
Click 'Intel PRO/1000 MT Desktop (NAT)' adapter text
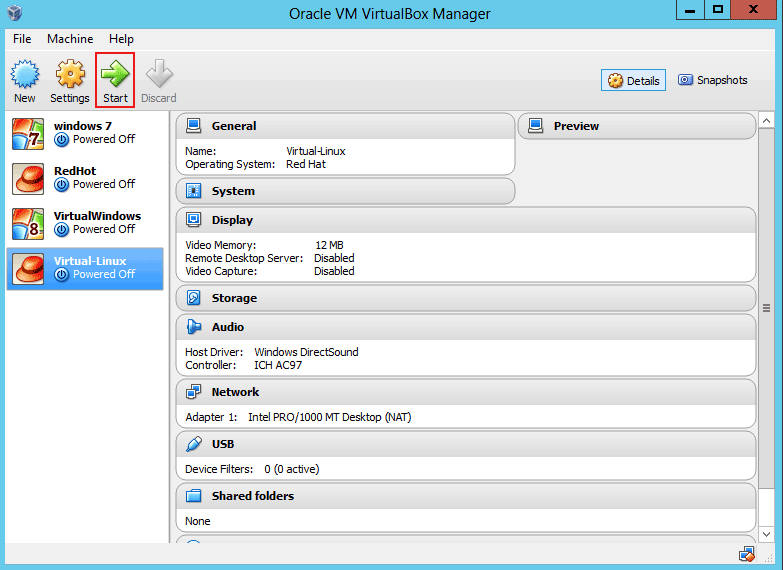pyautogui.click(x=330, y=417)
